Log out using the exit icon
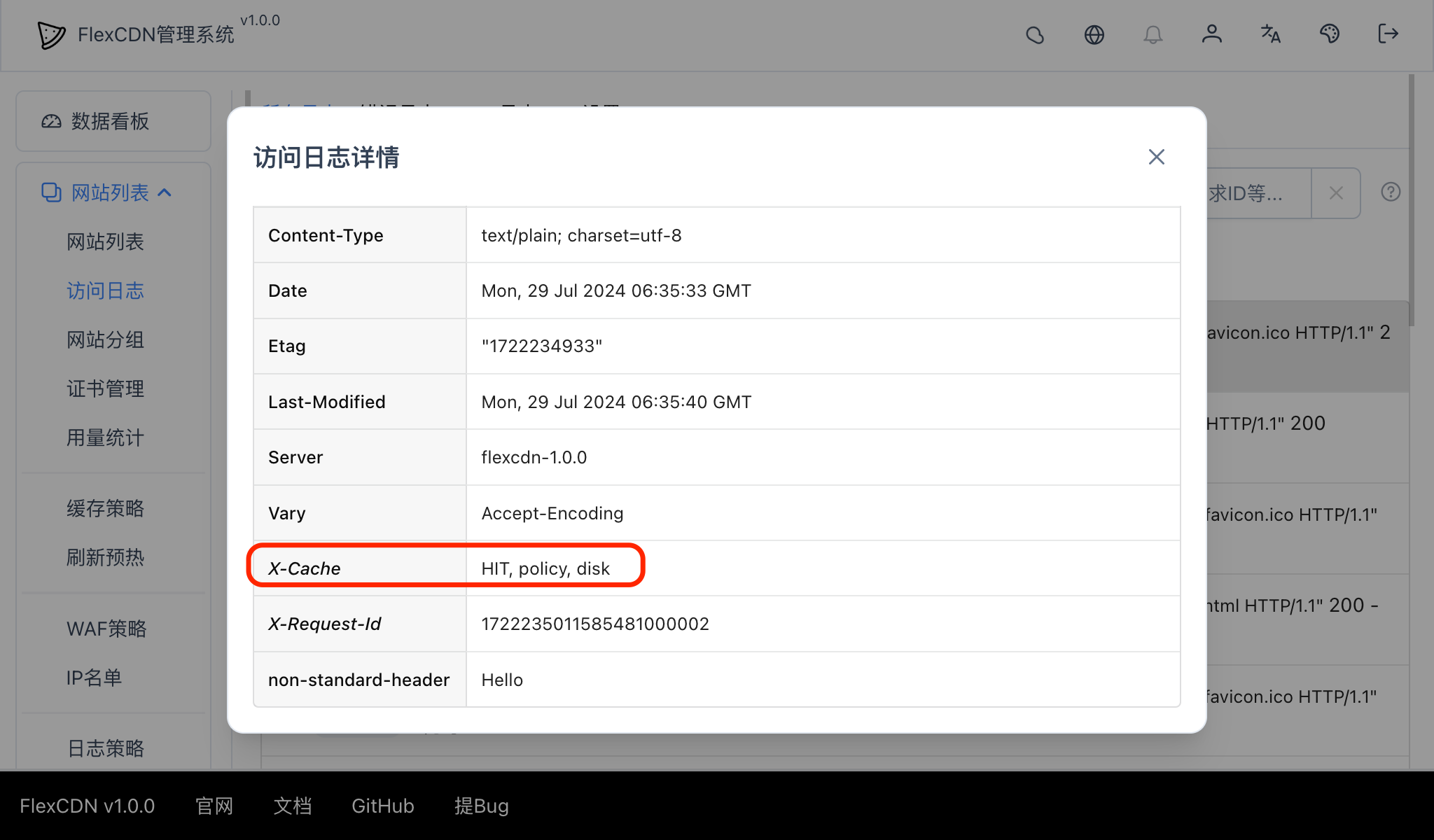The height and width of the screenshot is (840, 1434). coord(1387,34)
